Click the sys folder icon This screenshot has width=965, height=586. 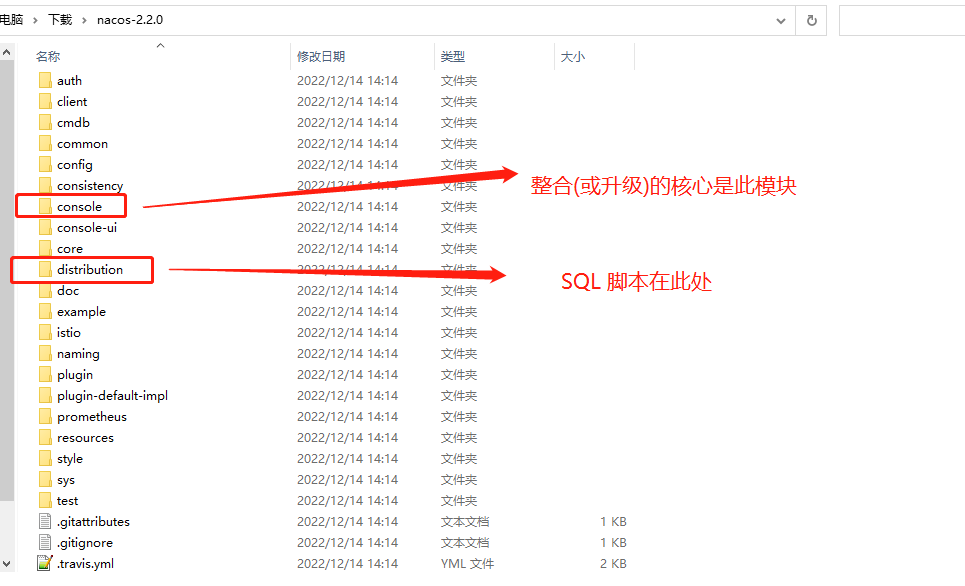pos(45,480)
